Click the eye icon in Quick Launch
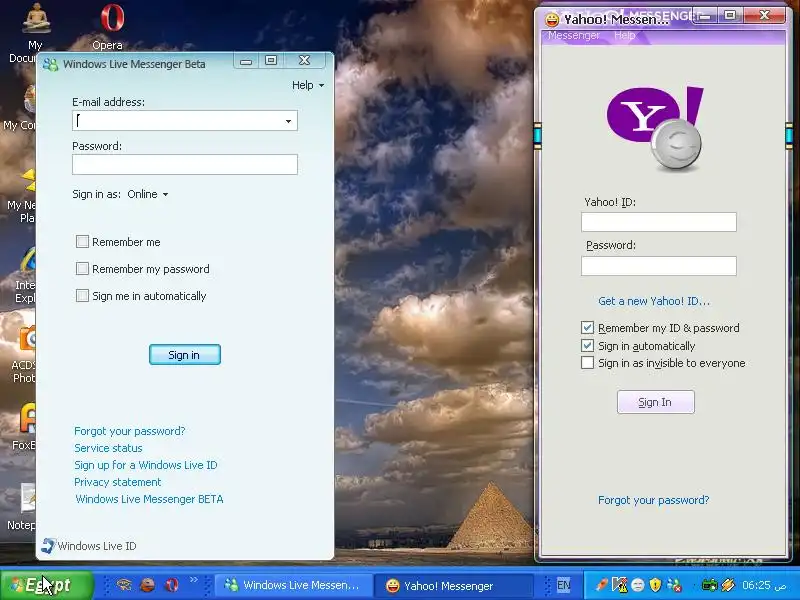 pyautogui.click(x=124, y=585)
